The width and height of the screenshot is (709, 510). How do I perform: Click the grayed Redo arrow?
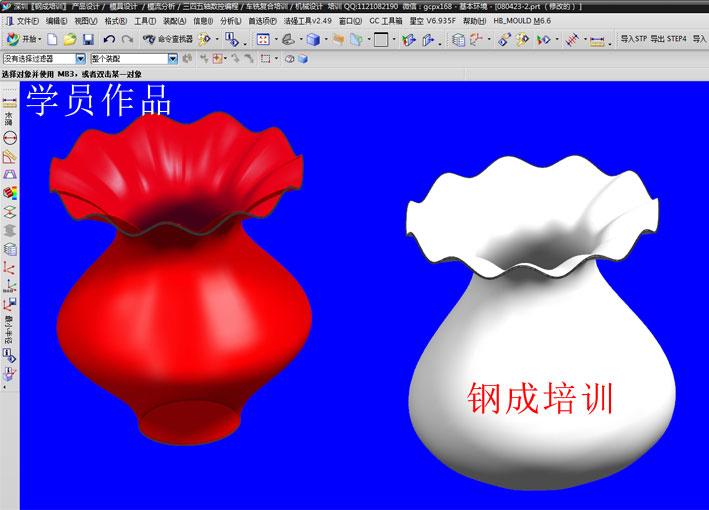pyautogui.click(x=128, y=39)
